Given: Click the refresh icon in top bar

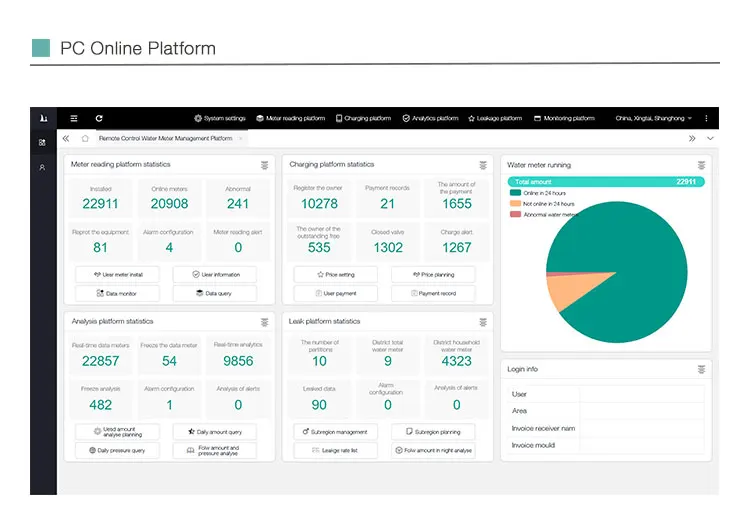Looking at the screenshot, I should (100, 118).
